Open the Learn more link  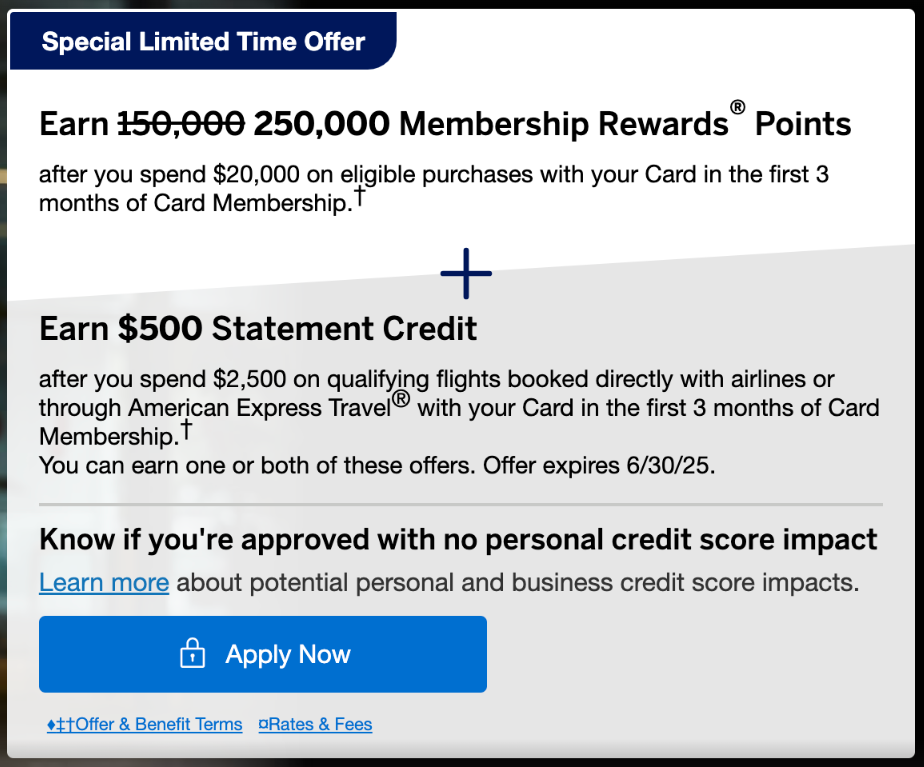click(x=104, y=582)
